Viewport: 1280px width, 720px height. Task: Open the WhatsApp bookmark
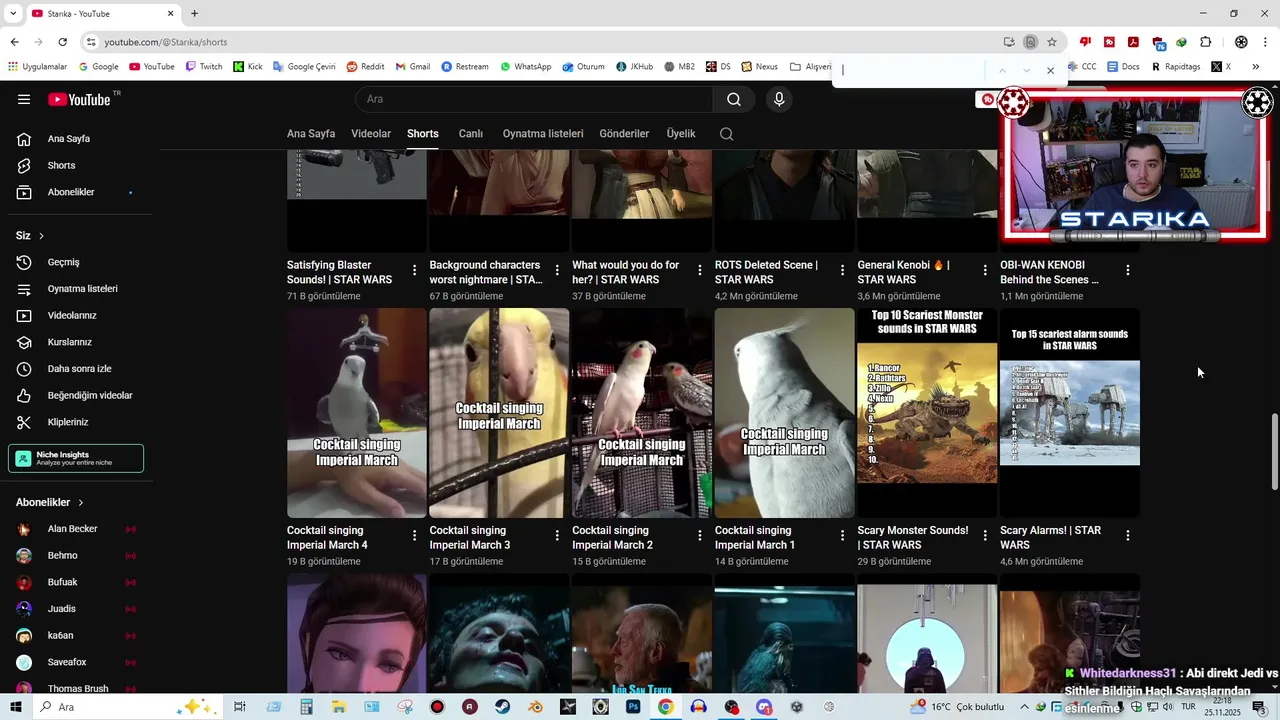click(525, 67)
